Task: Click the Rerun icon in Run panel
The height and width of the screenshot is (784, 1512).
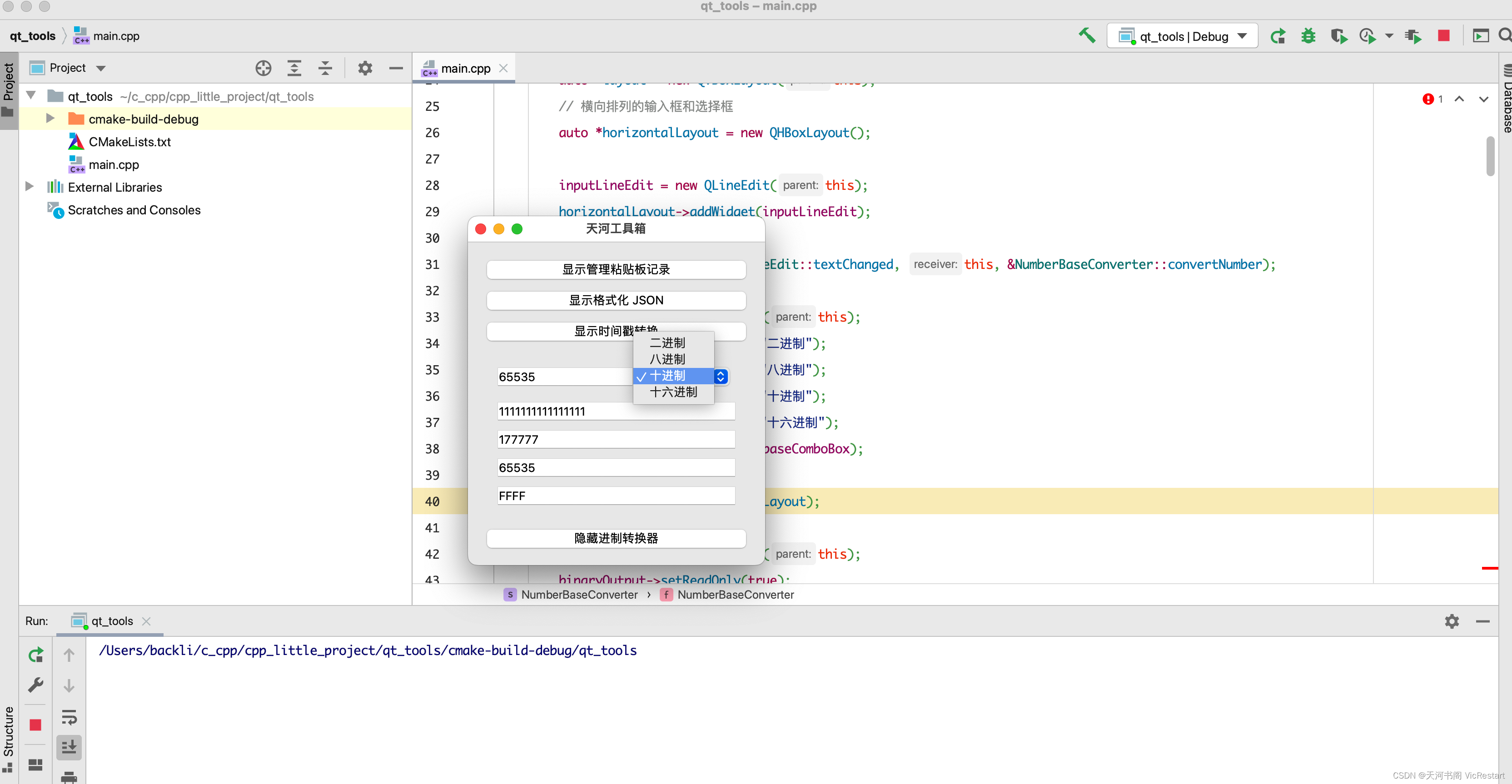Action: point(36,654)
